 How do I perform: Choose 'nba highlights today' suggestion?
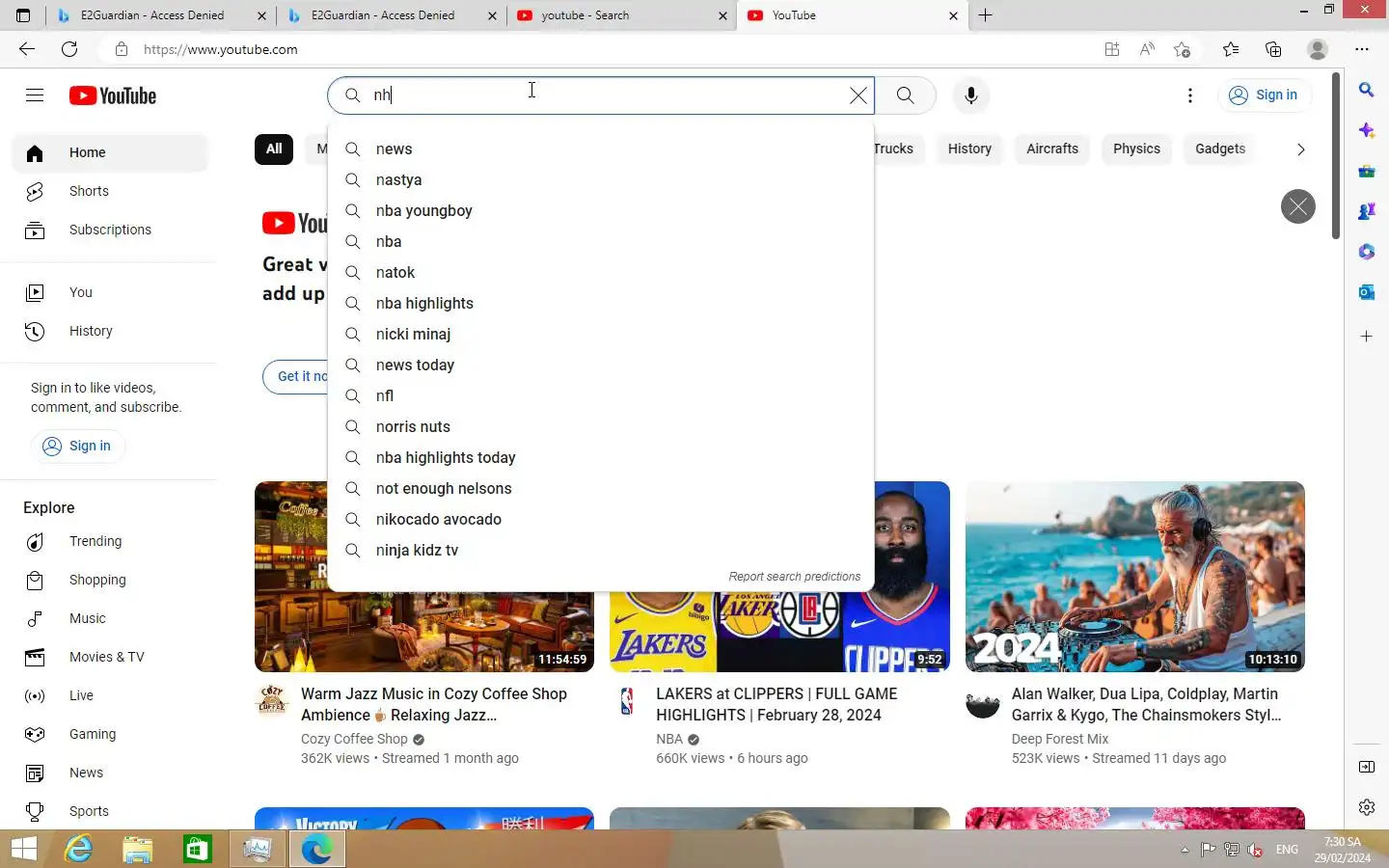point(601,457)
